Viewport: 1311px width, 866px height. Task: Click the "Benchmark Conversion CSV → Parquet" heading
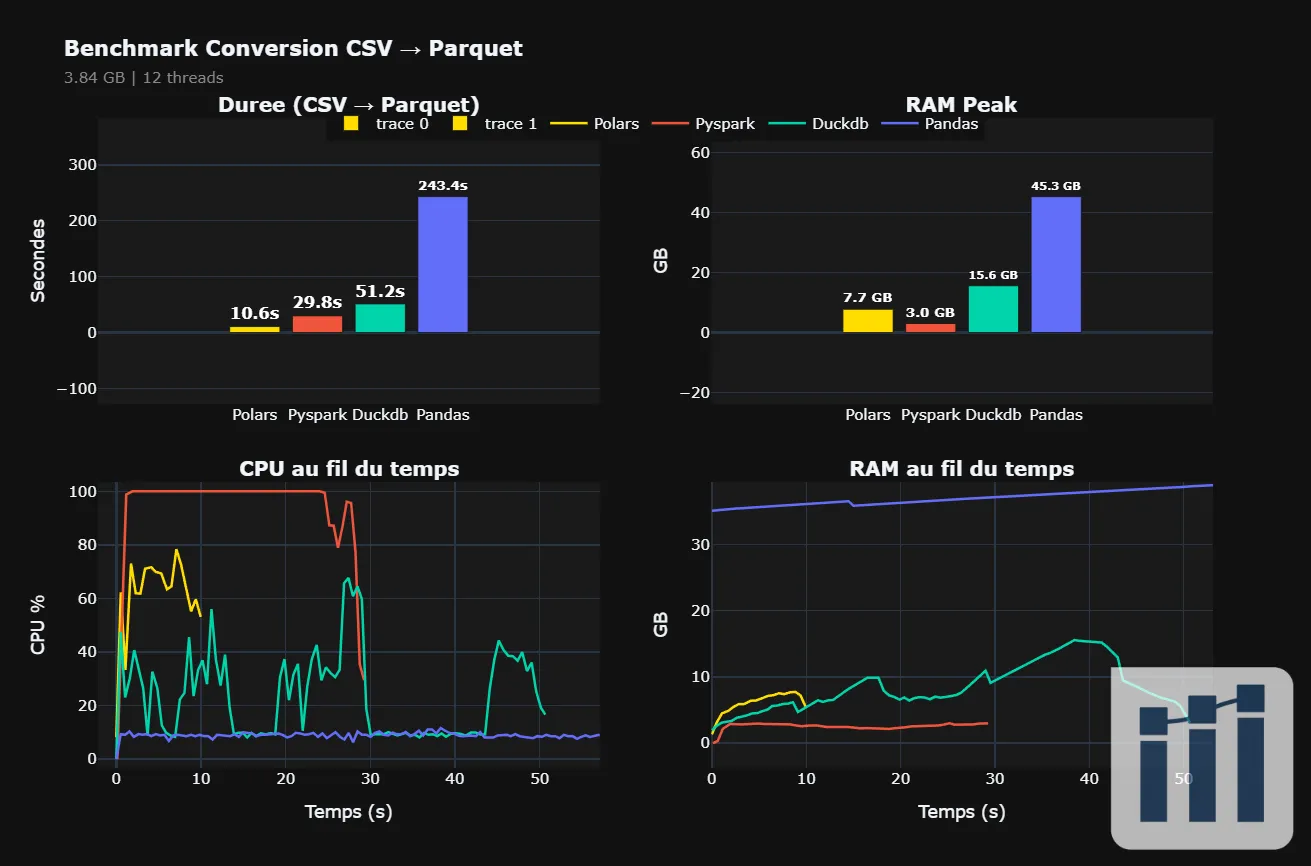(x=293, y=48)
